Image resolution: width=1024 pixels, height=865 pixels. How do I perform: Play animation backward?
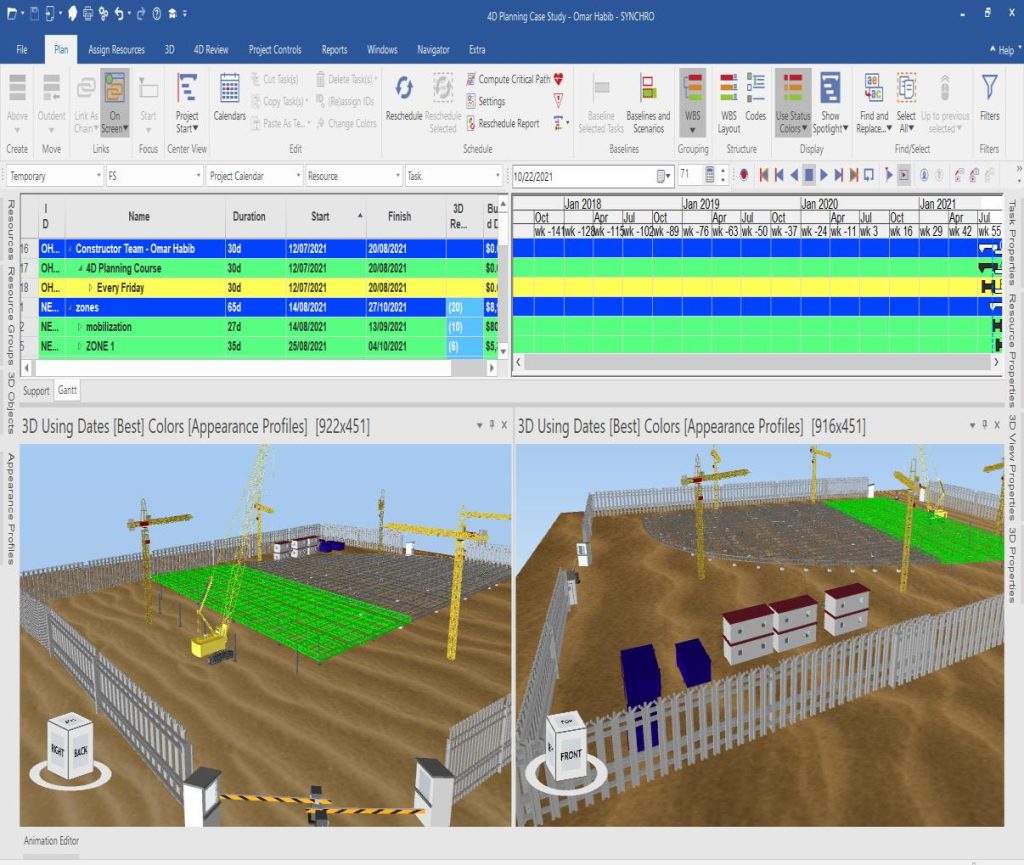click(793, 175)
